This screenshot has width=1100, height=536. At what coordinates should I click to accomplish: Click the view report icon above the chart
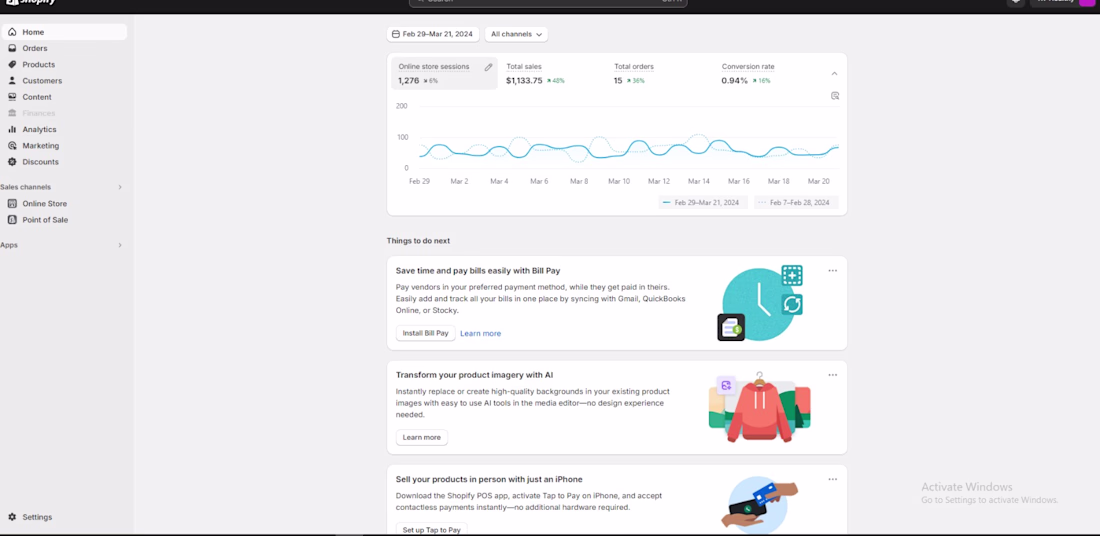[x=835, y=96]
